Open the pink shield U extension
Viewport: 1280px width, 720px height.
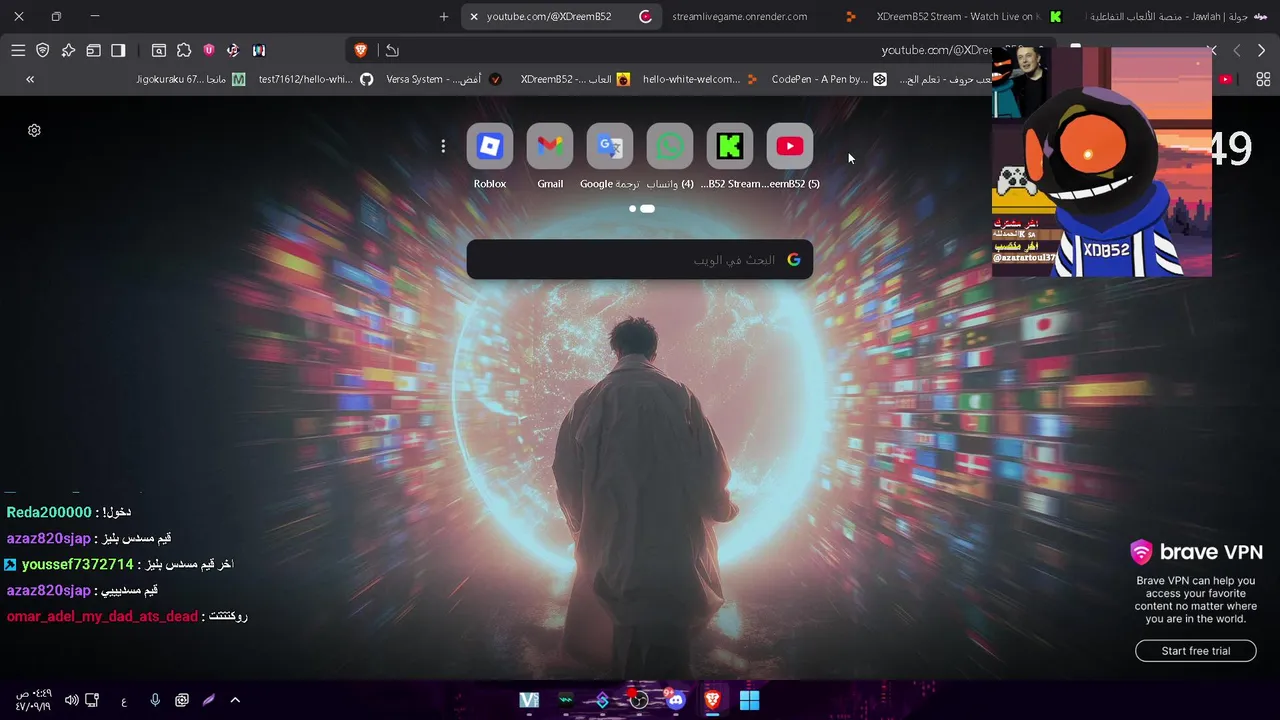209,50
